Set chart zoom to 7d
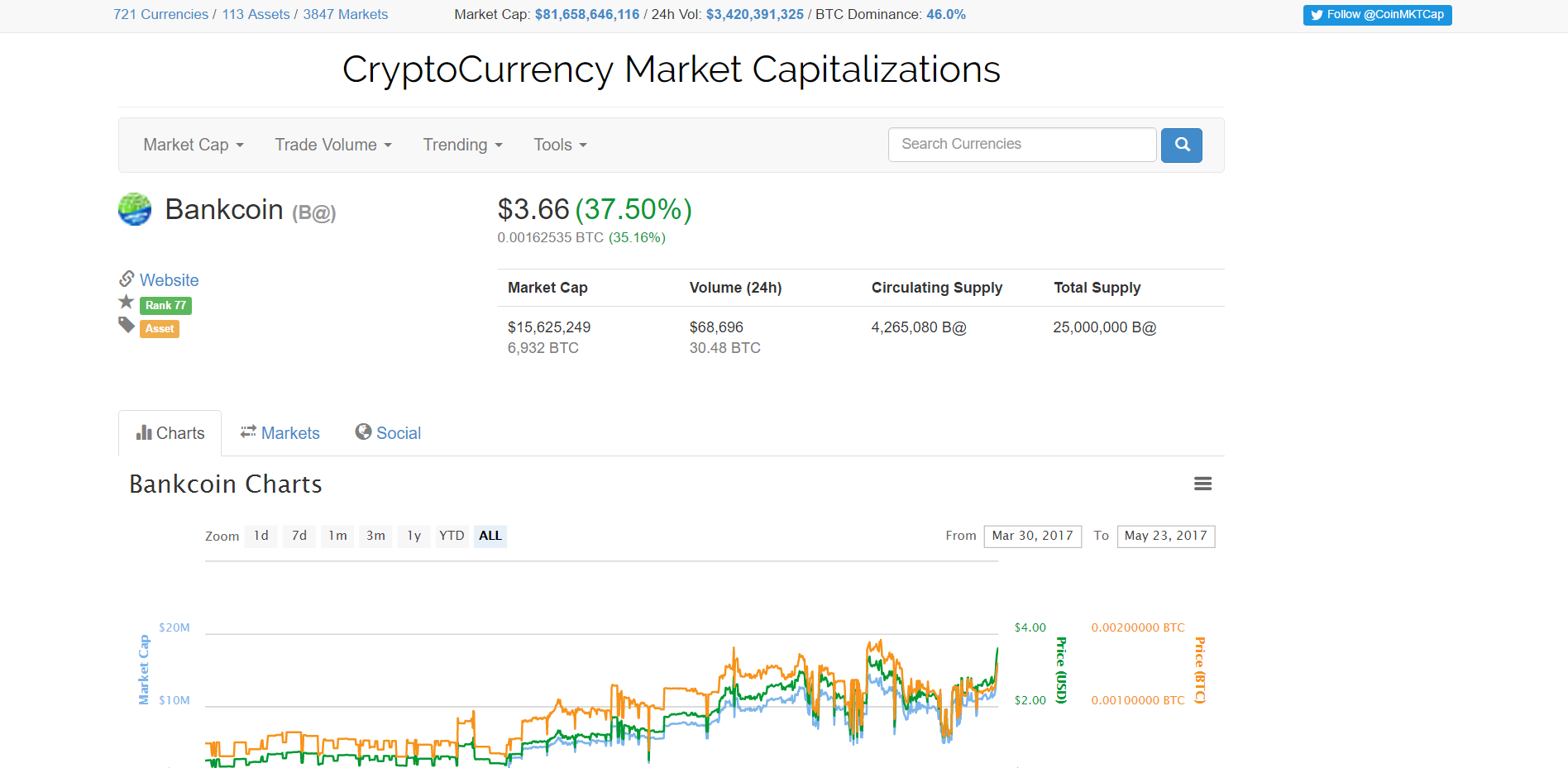1568x768 pixels. click(x=299, y=536)
